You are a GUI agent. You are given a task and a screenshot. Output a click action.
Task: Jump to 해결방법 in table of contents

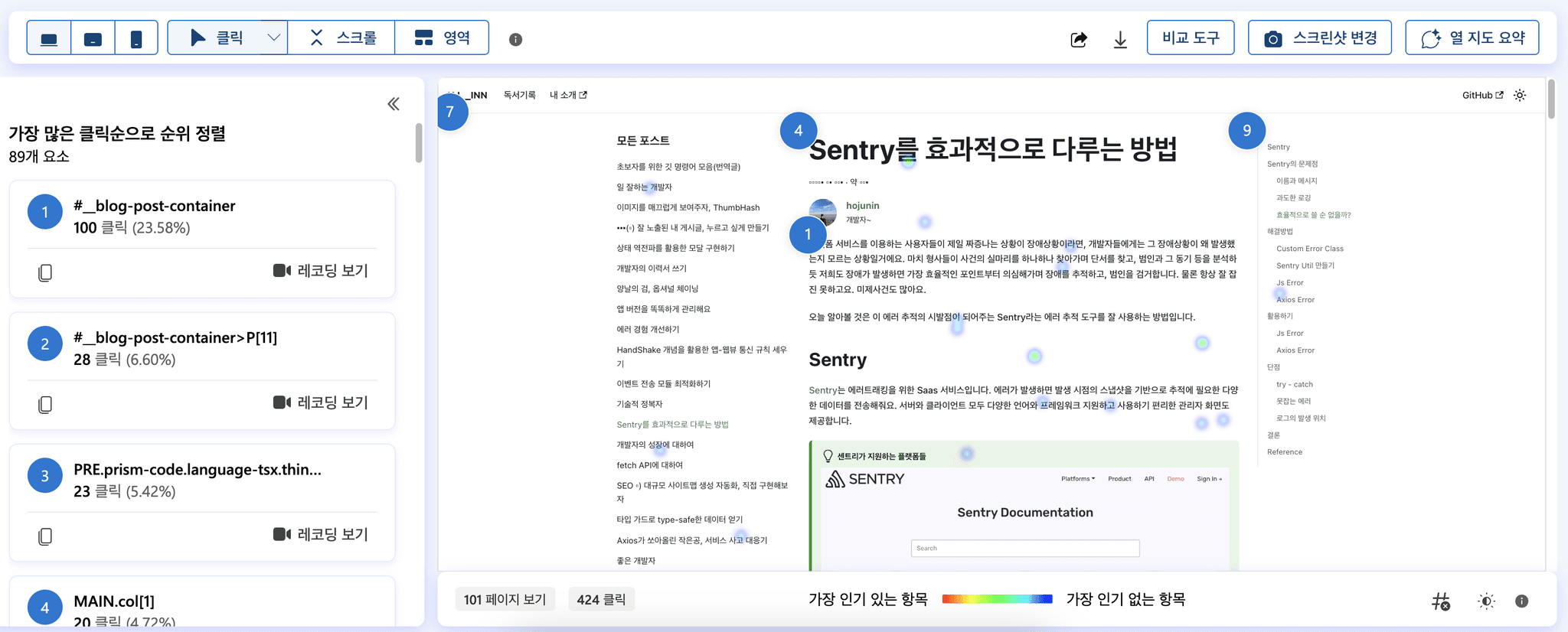1279,231
